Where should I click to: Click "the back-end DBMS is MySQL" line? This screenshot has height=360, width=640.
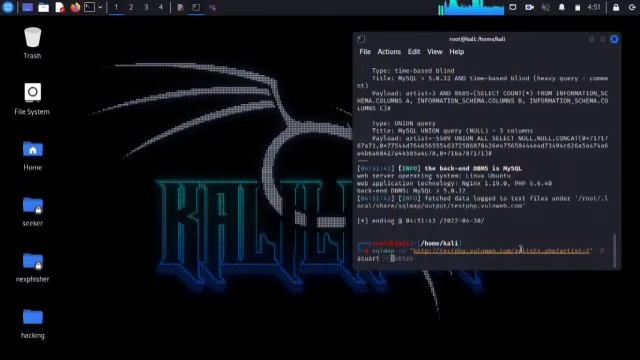point(473,168)
